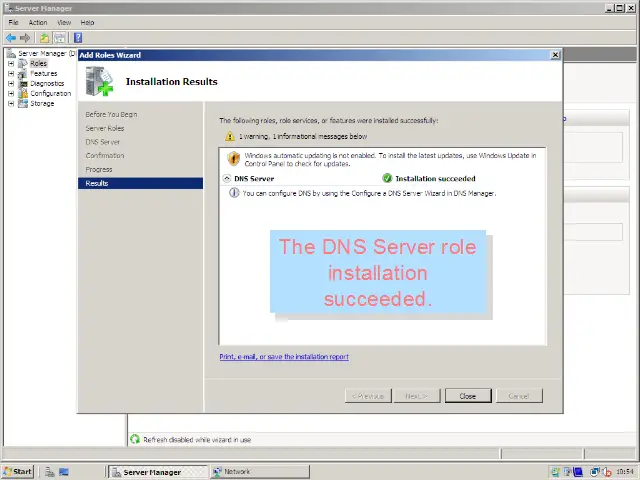Switch to Server Manager taskbar button
The image size is (640, 480).
click(x=159, y=472)
